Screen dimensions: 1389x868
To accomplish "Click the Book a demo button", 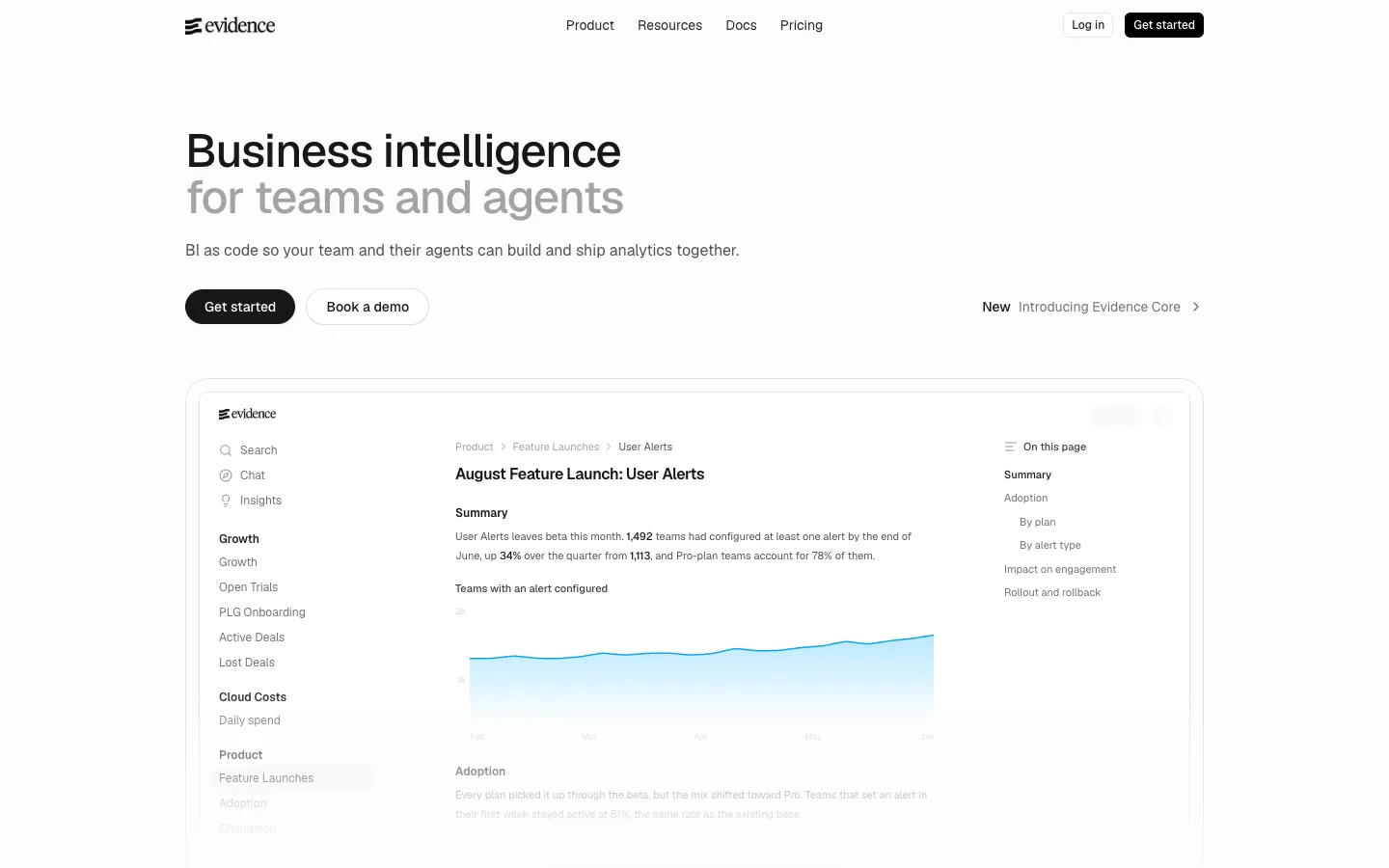I will coord(368,307).
